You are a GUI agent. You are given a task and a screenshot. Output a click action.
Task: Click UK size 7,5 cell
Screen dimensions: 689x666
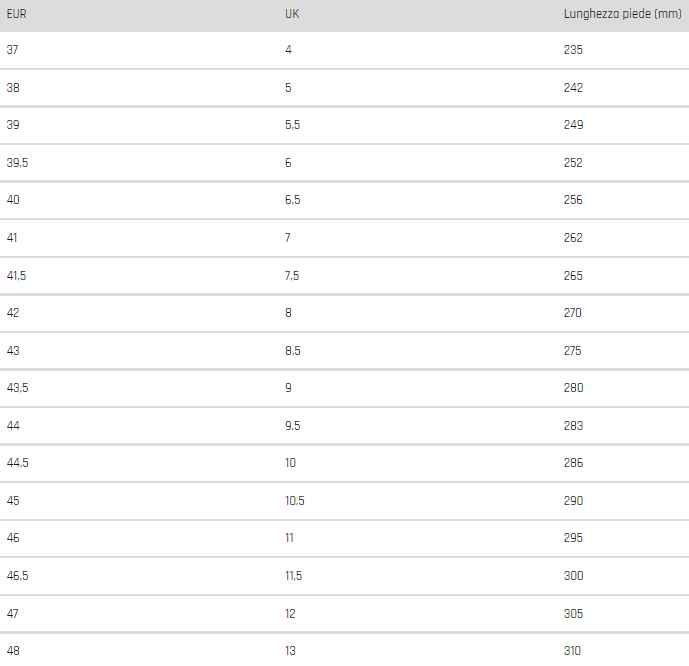pyautogui.click(x=292, y=276)
